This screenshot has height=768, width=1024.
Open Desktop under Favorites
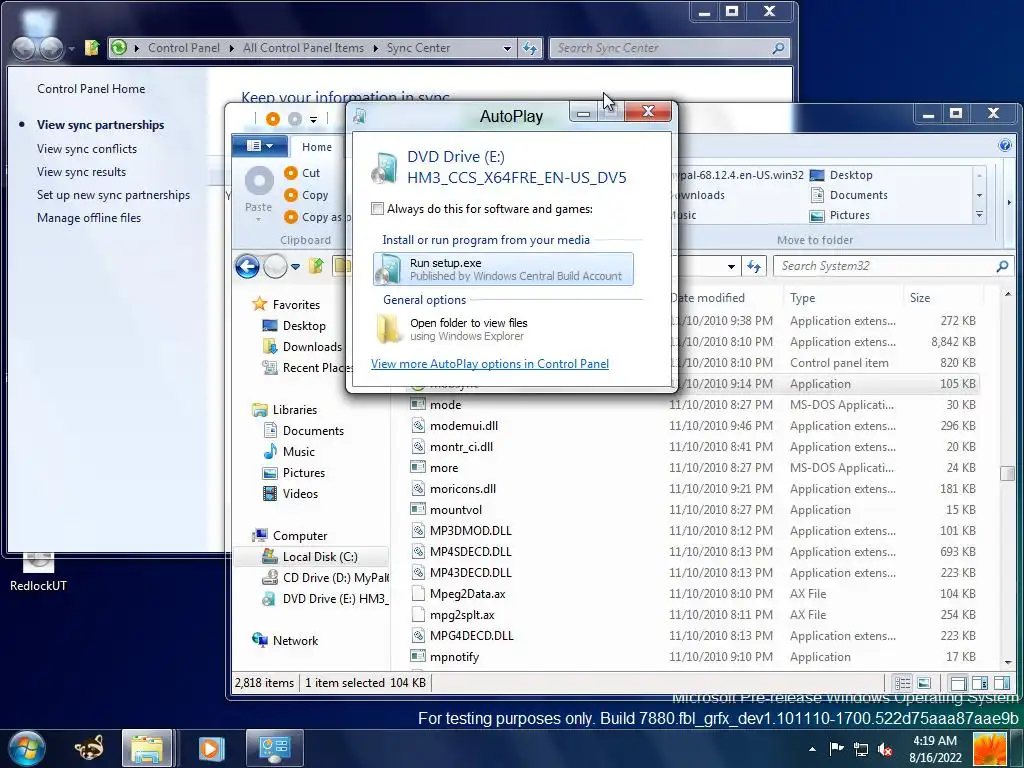click(294, 325)
